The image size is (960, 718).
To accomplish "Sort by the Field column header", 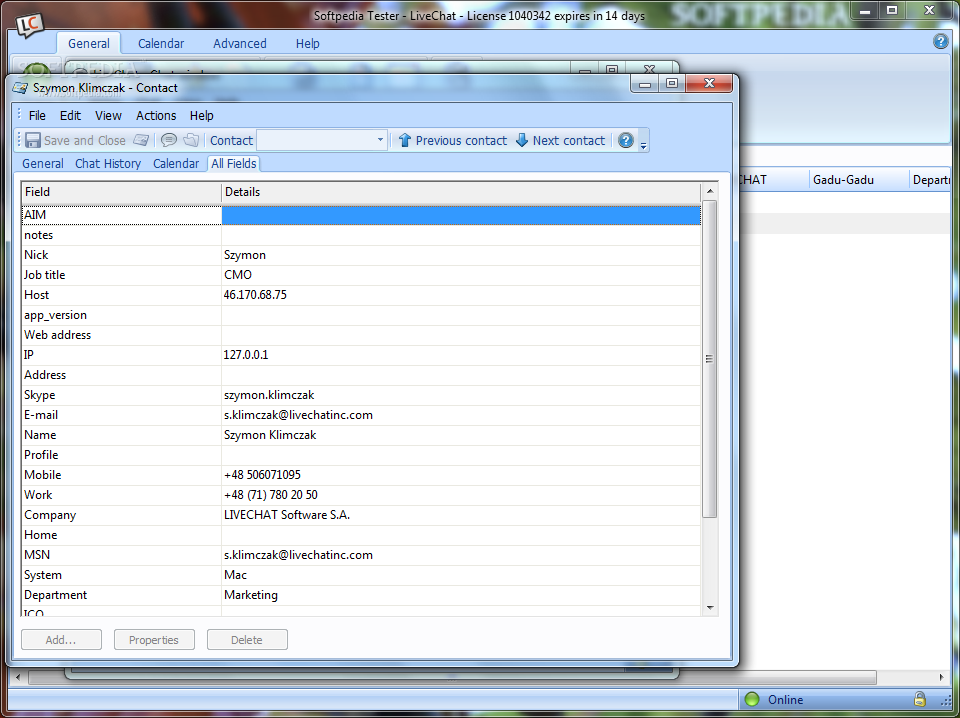I will [121, 192].
